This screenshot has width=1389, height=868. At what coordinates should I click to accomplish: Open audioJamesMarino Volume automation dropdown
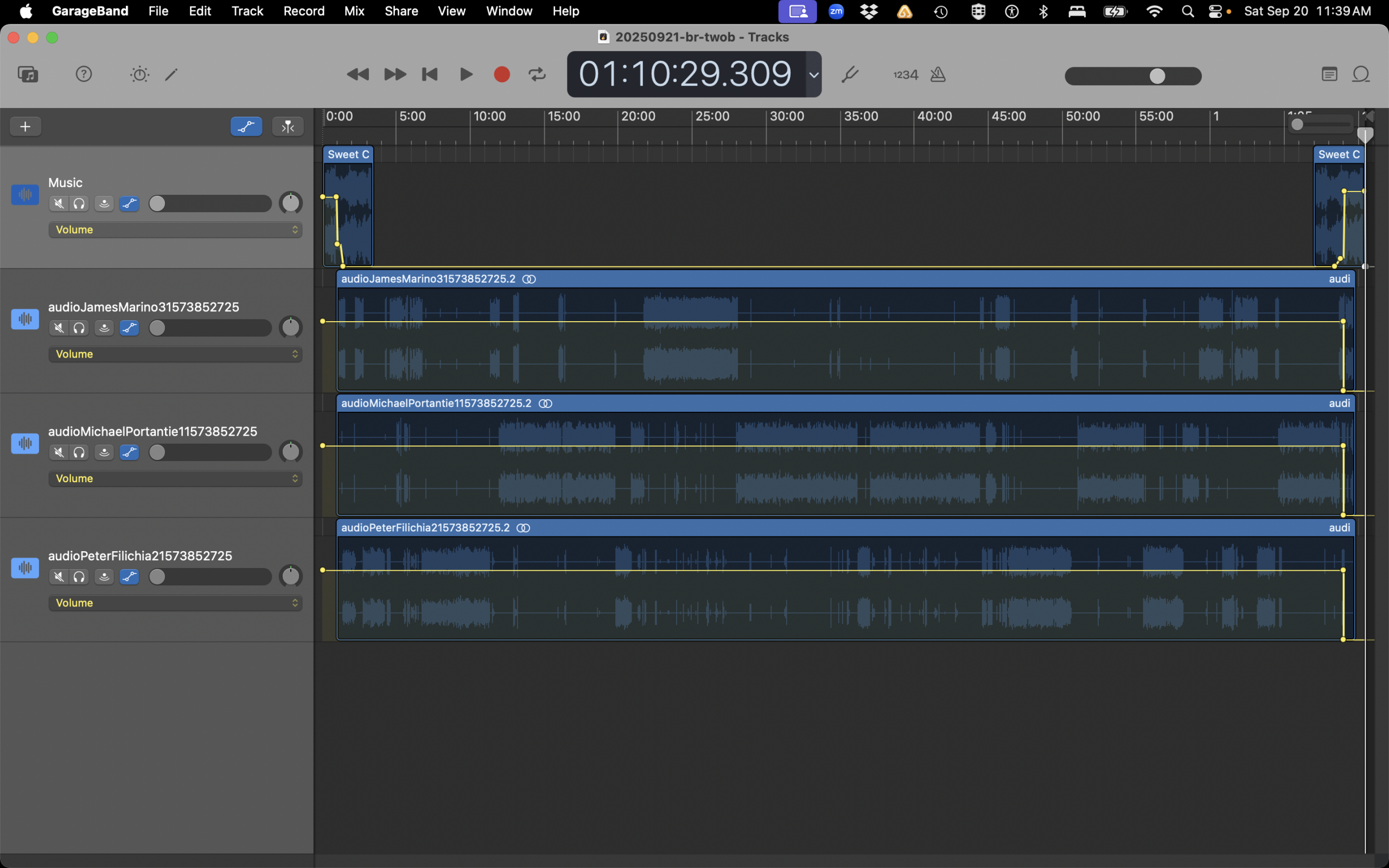tap(175, 354)
